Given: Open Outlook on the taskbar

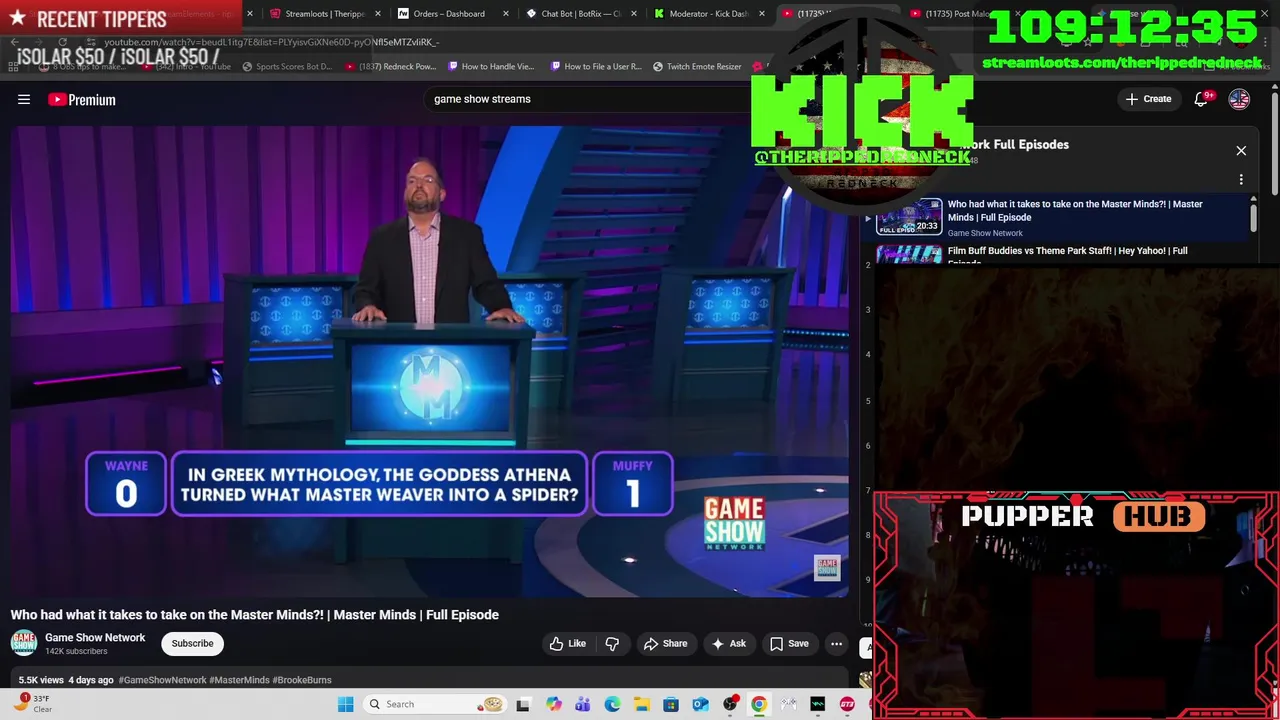Looking at the screenshot, I should 700,704.
